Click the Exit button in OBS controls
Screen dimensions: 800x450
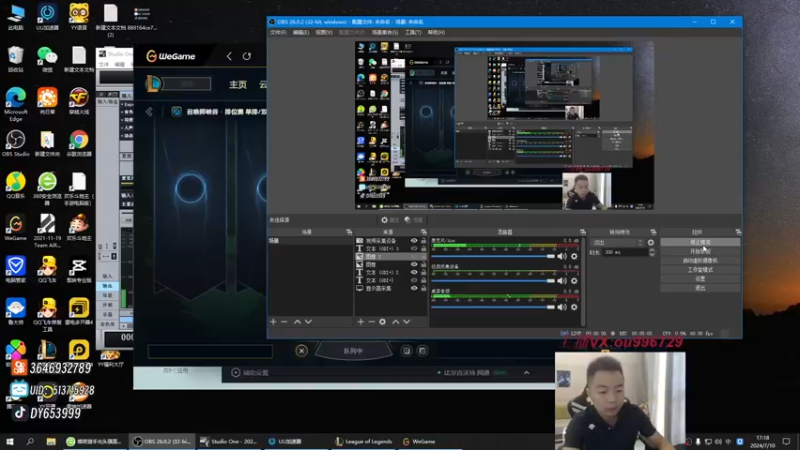tap(700, 288)
